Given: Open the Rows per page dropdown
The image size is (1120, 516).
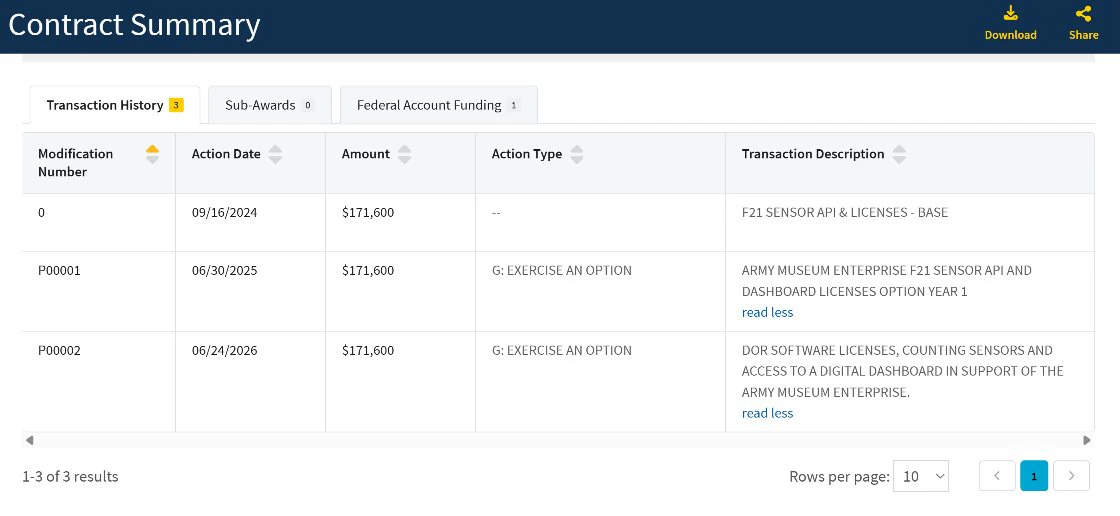Looking at the screenshot, I should click(921, 476).
